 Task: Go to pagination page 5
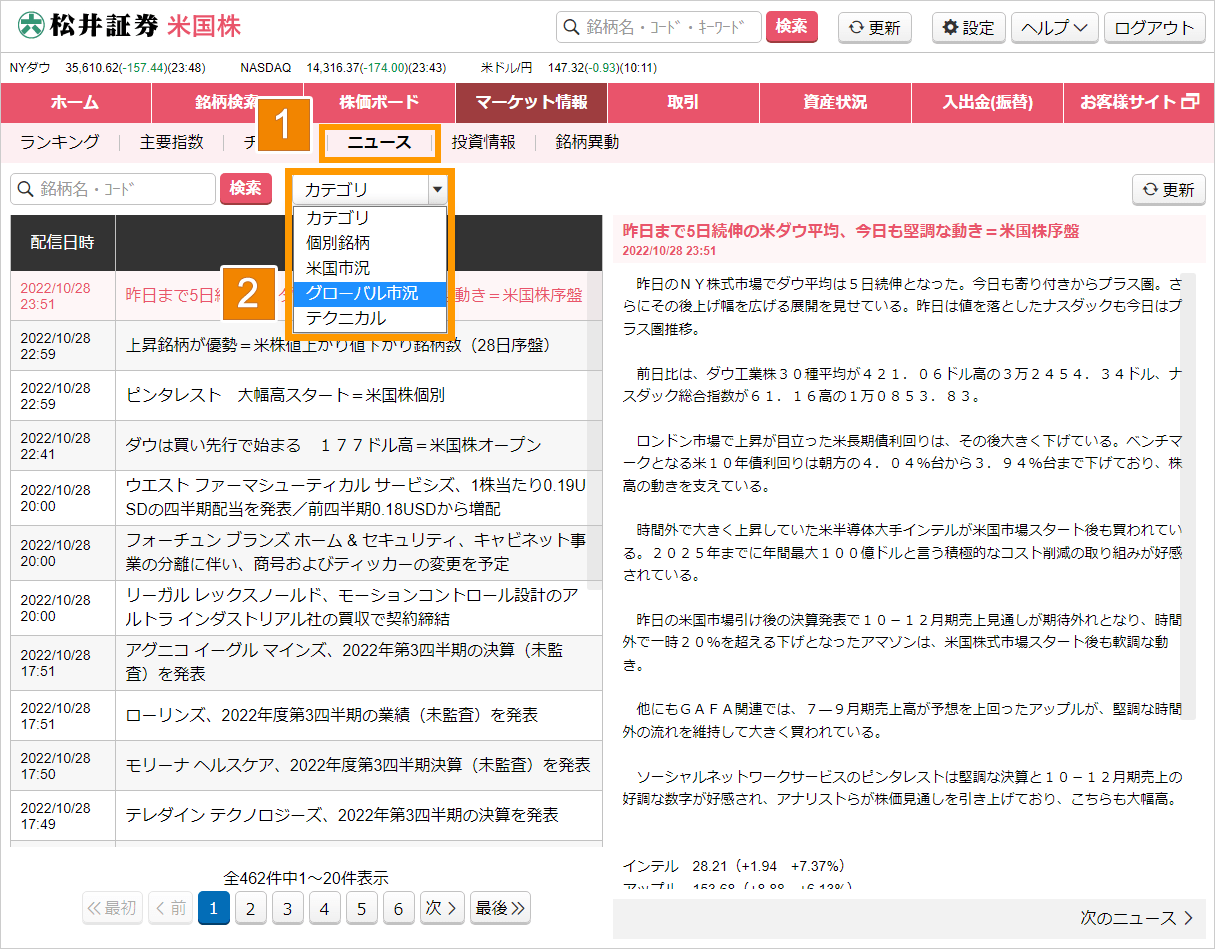point(361,908)
